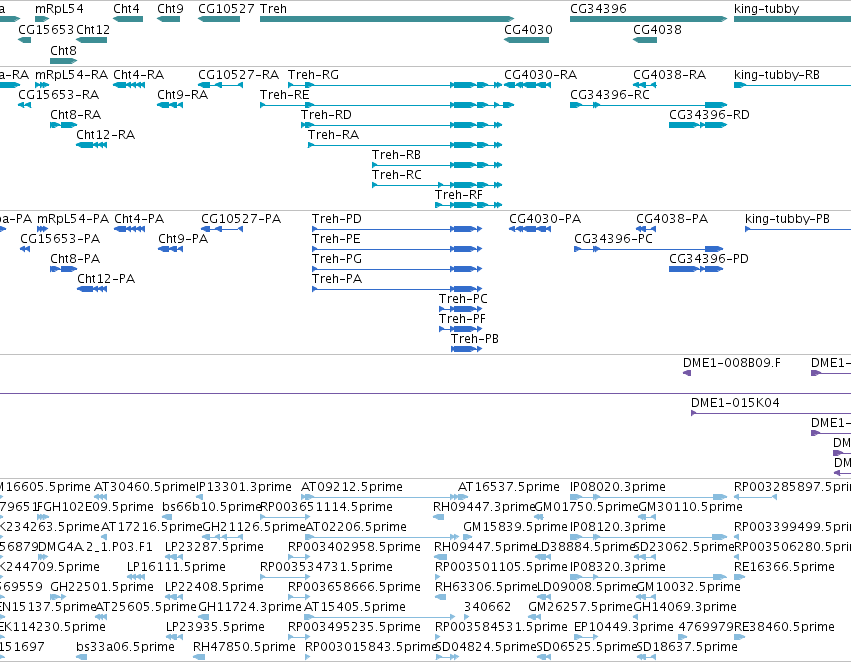
Task: Select the Treh gene label in top track
Action: (x=274, y=9)
